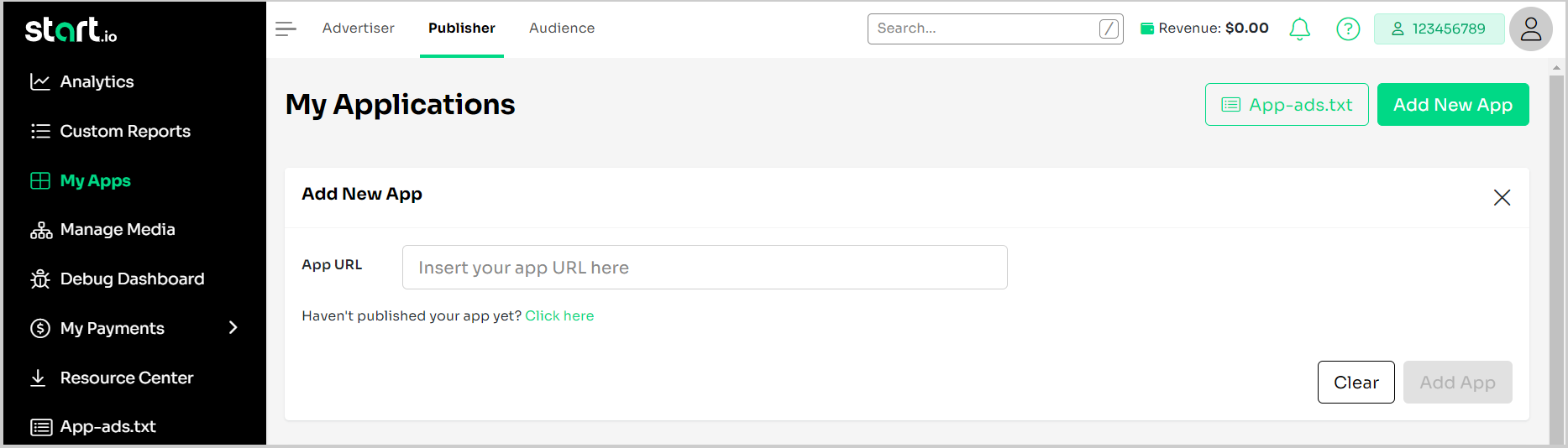Switch to the Audience tab
The image size is (1568, 448).
(562, 29)
